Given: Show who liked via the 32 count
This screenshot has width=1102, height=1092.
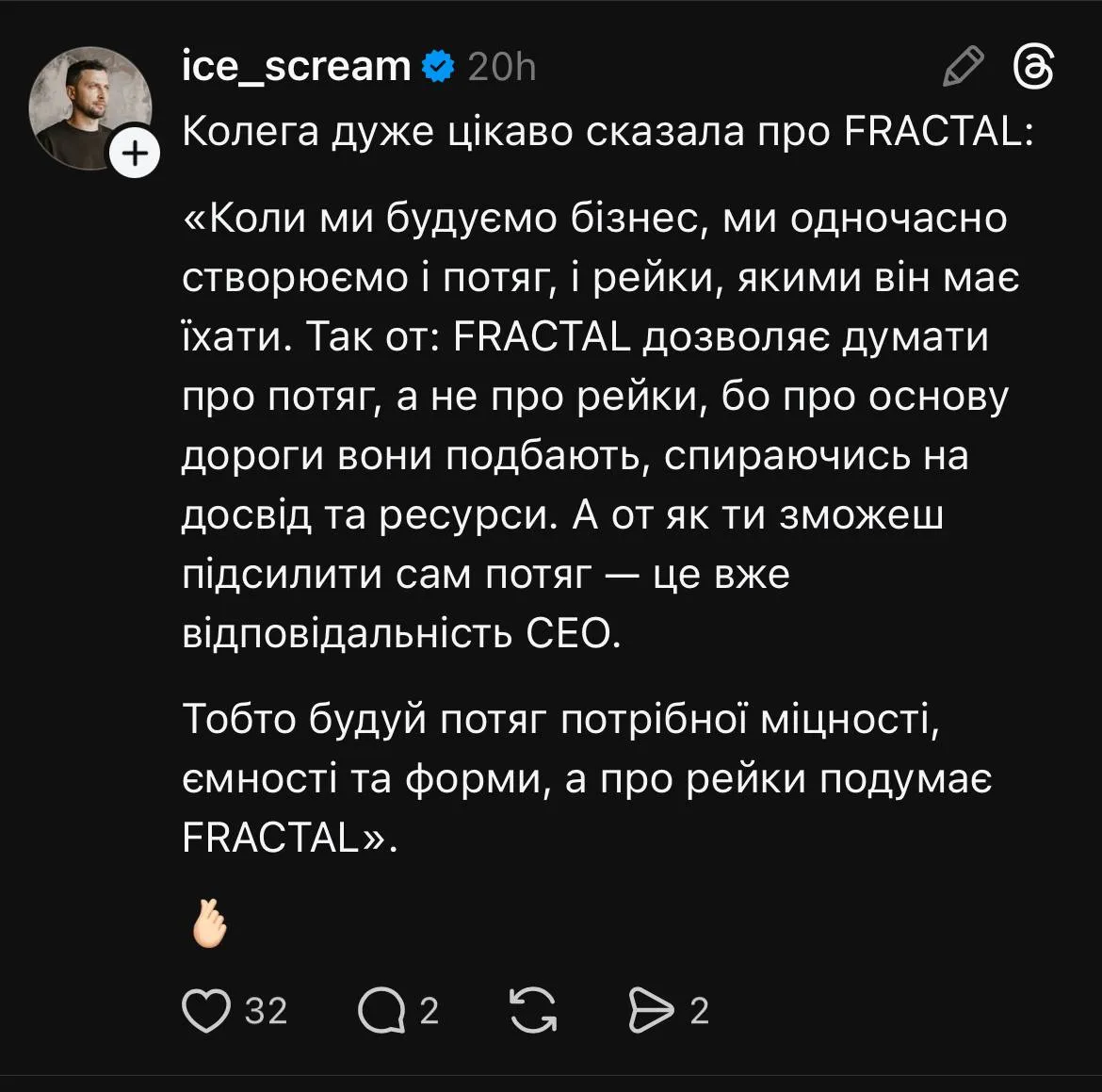Looking at the screenshot, I should coord(266,1011).
